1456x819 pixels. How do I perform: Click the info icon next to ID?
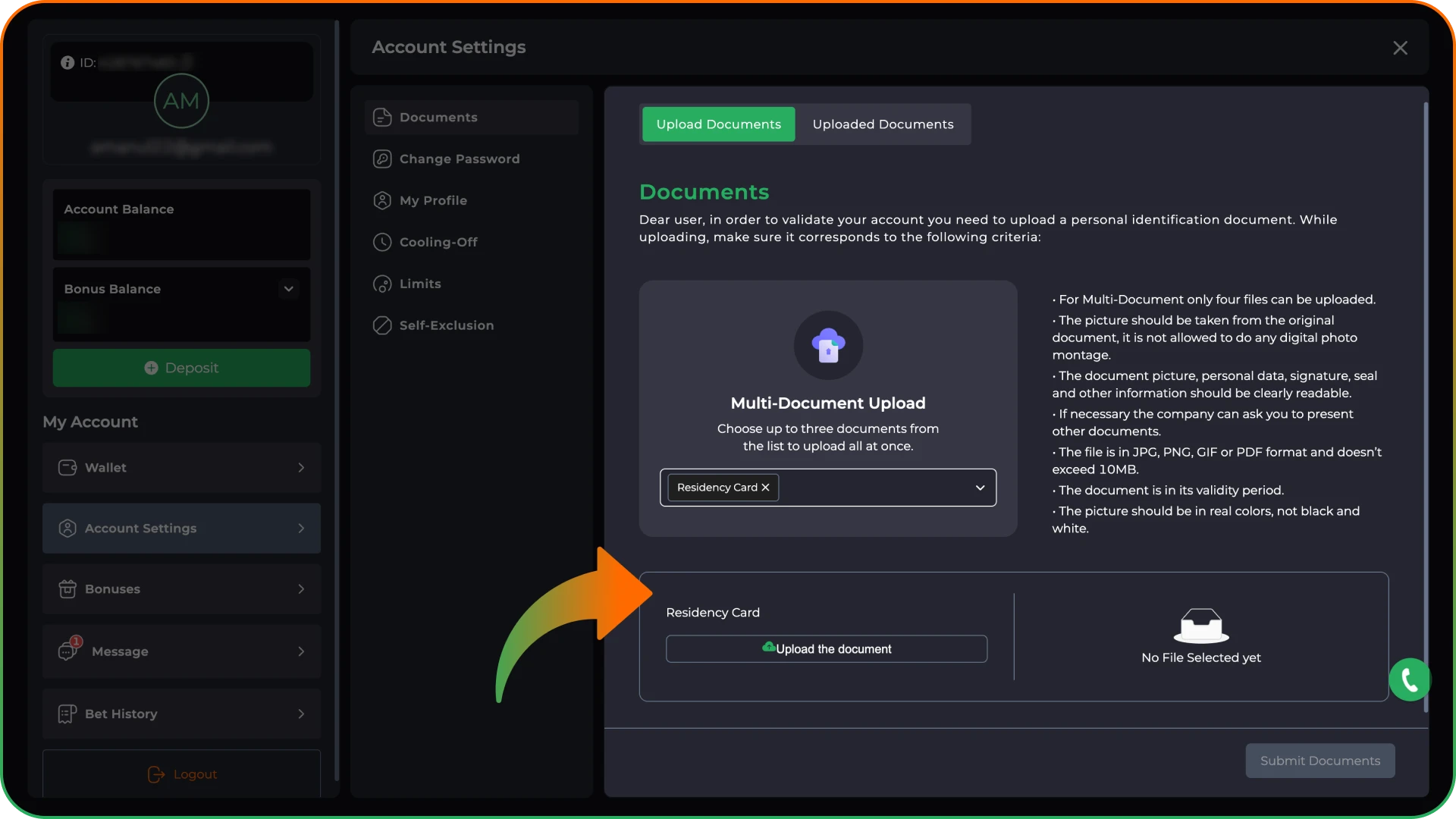[x=67, y=63]
